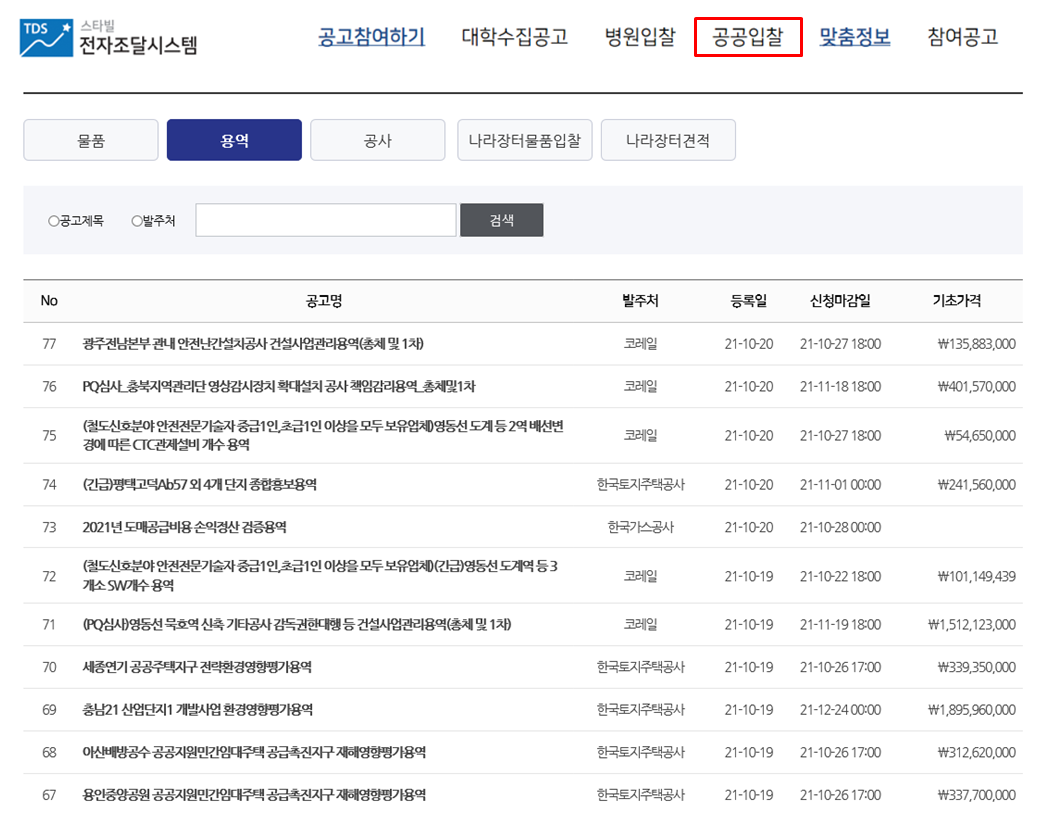Switch to the 물품 tab
Viewport: 1048px width, 831px height.
point(91,140)
